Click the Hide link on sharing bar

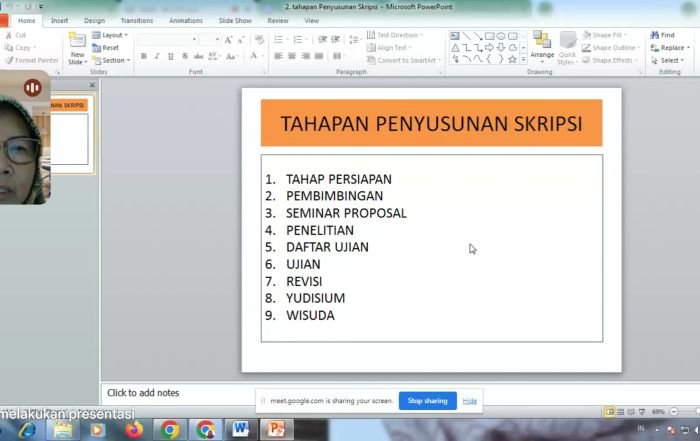coord(469,401)
